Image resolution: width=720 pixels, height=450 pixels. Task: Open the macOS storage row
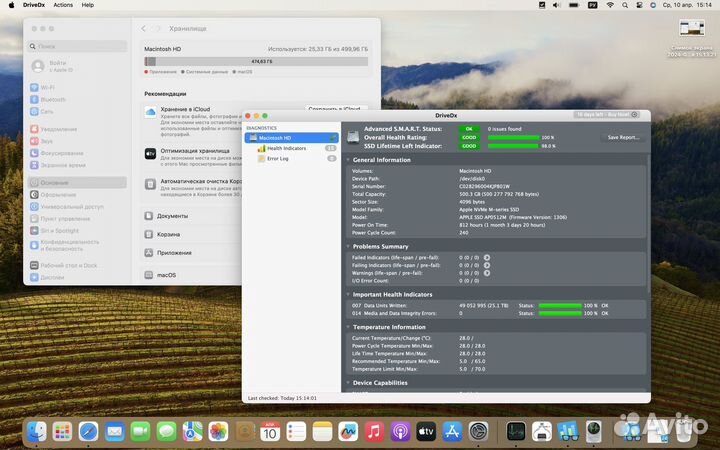(x=192, y=275)
